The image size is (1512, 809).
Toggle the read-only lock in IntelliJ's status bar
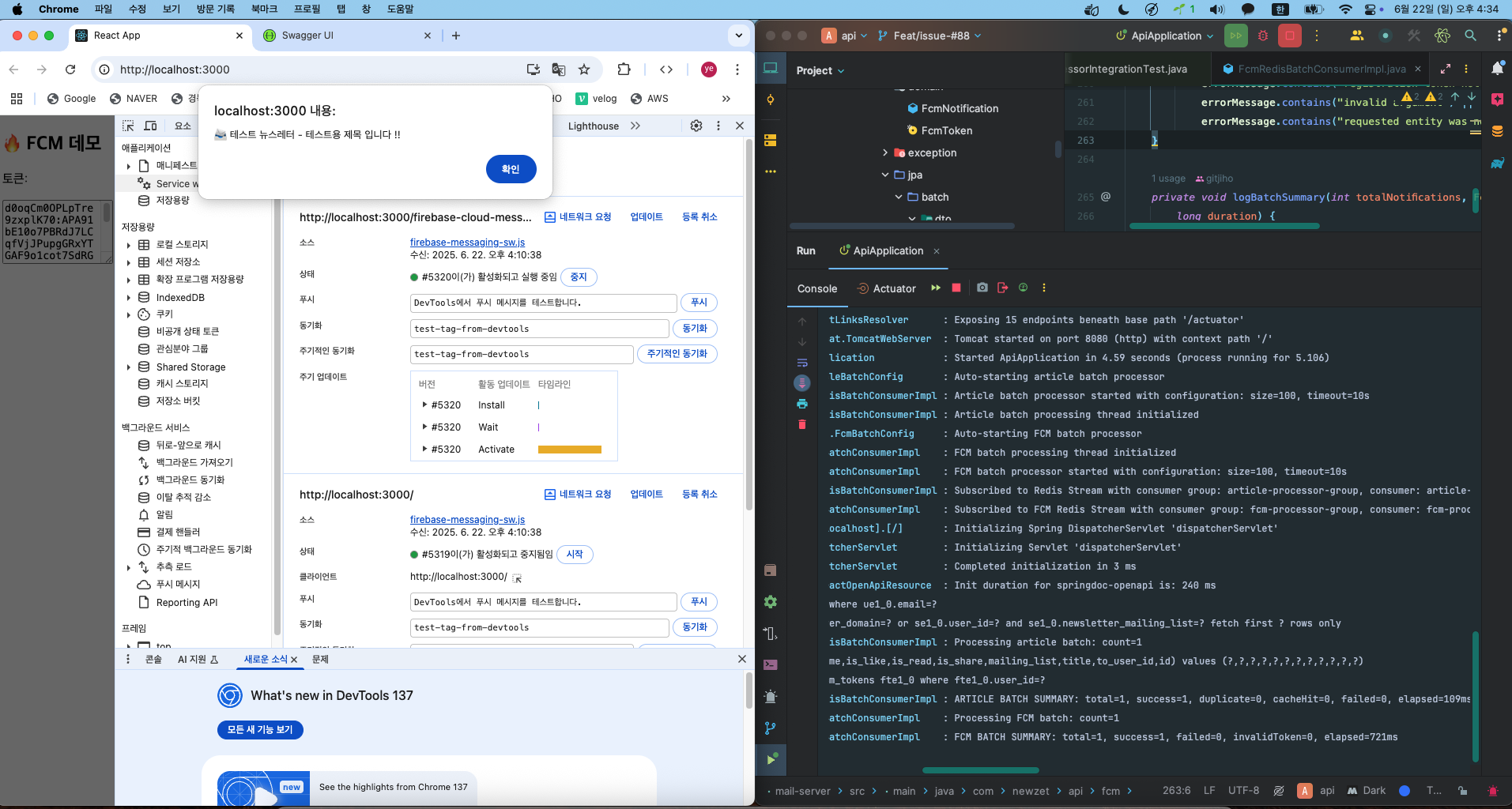click(x=1463, y=791)
